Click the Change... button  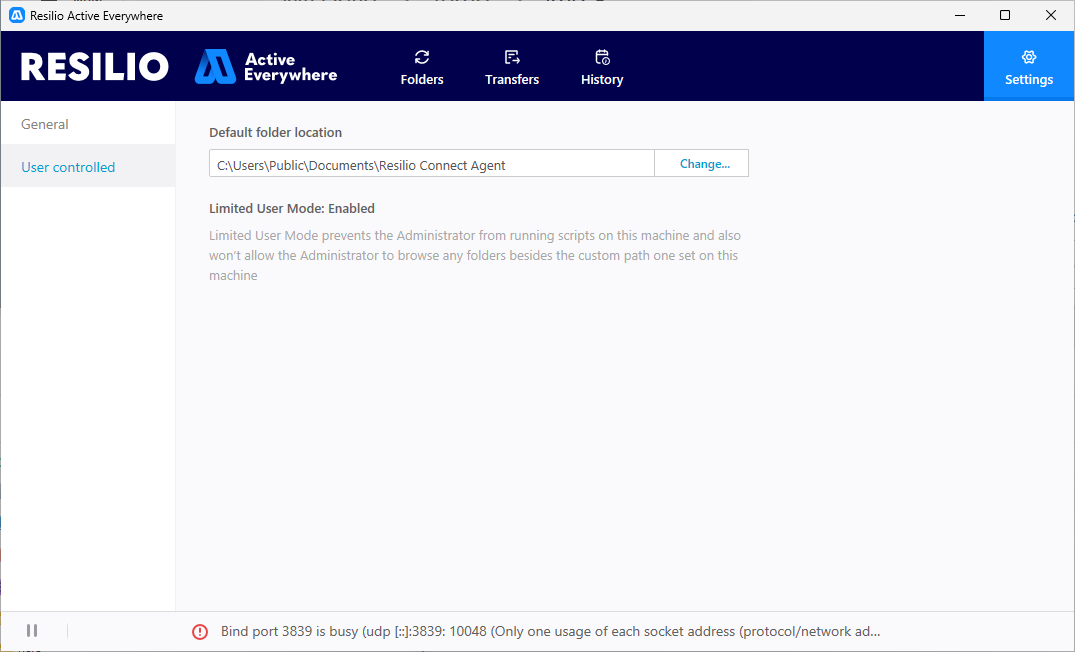click(704, 164)
